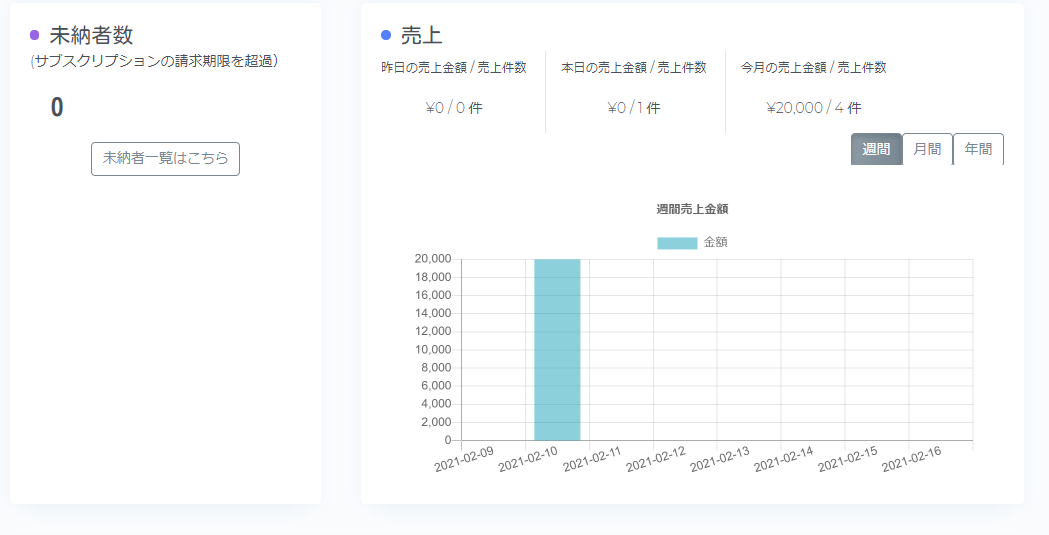Viewport: 1049px width, 535px height.
Task: Click the unpaid count value 0
Action: coord(57,108)
